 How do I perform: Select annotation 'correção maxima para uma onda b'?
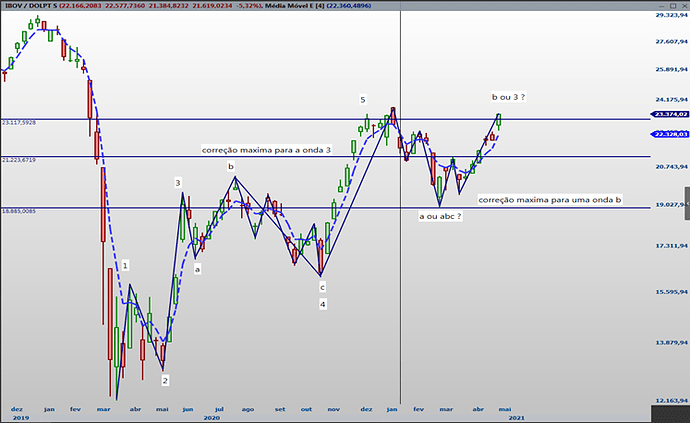click(550, 200)
